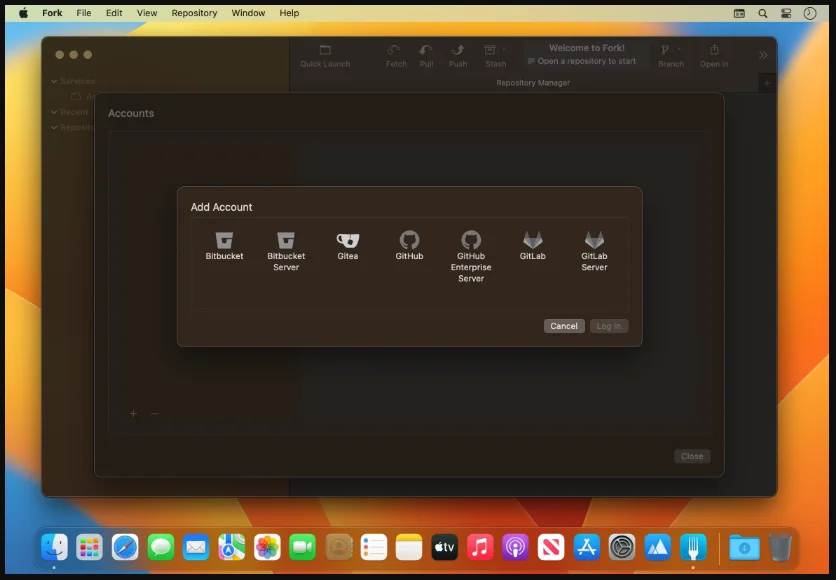Select the Bitbucket account type
The image size is (836, 580).
(x=224, y=246)
